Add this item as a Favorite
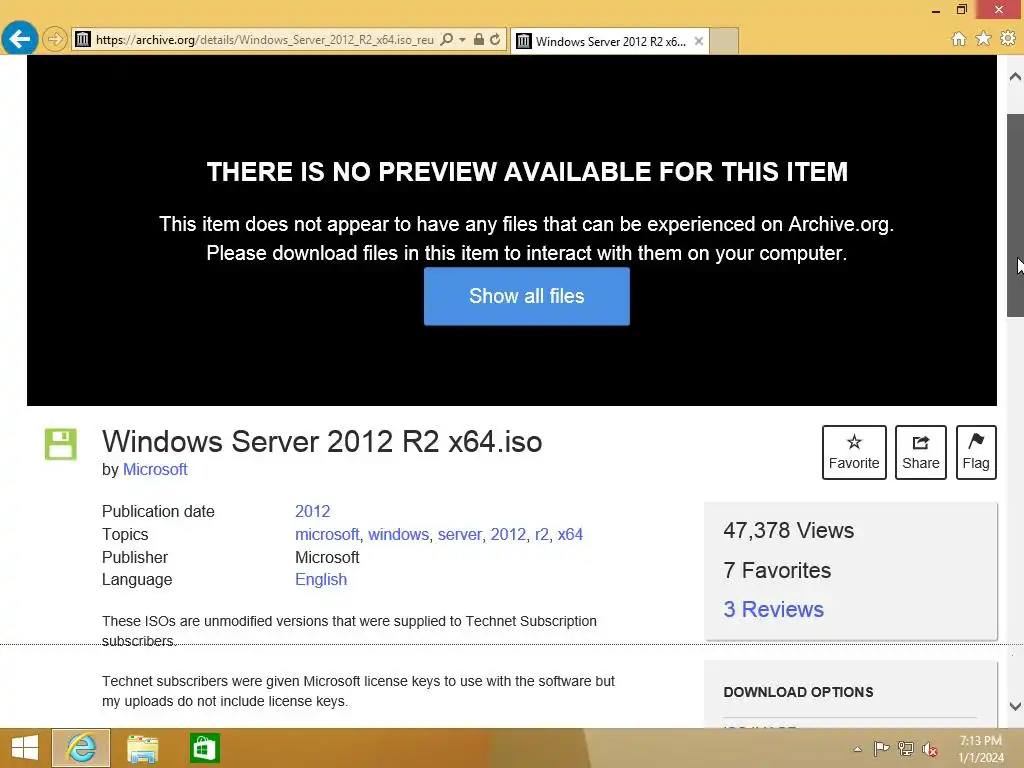 (854, 453)
